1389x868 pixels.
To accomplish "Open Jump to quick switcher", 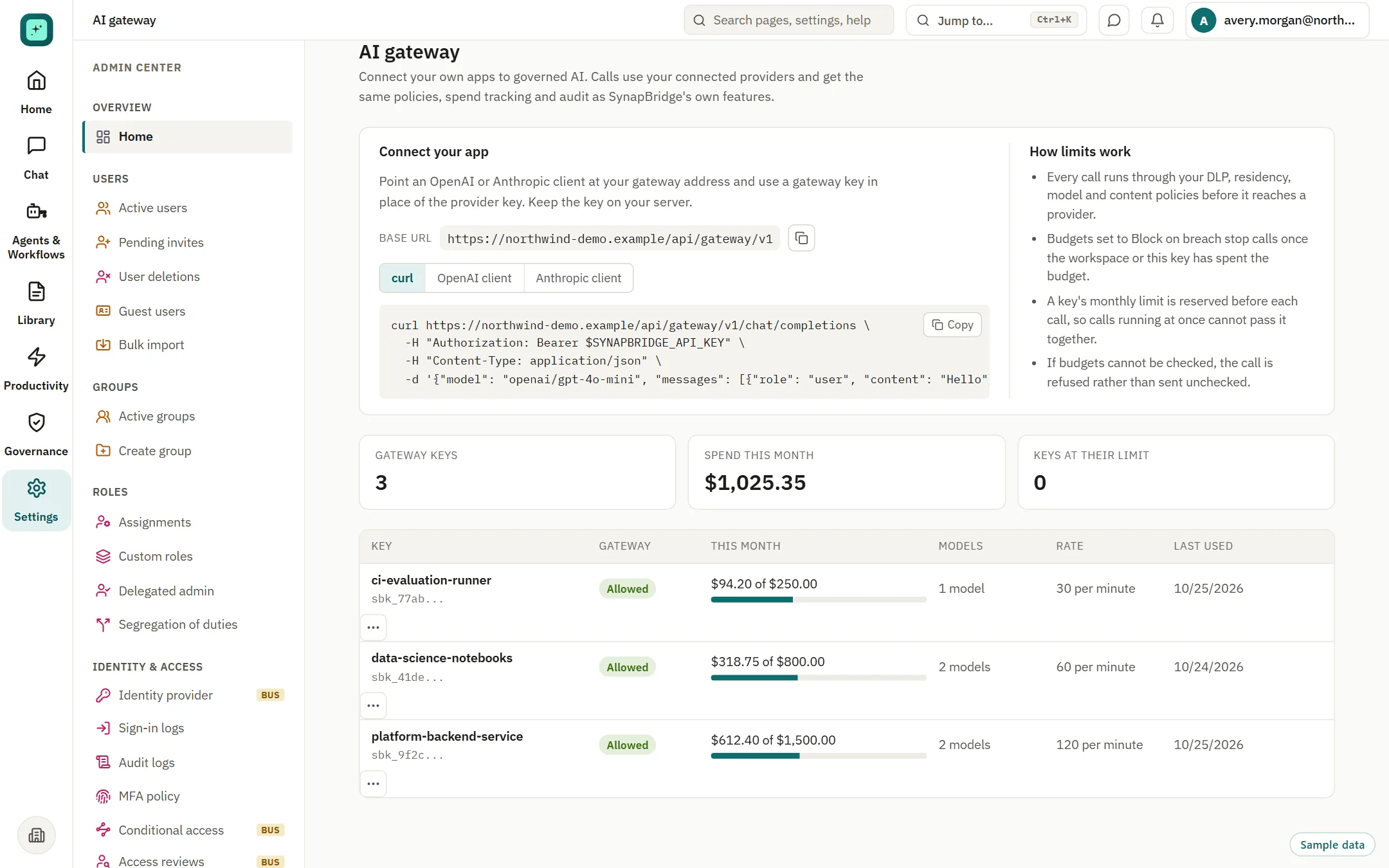I will pyautogui.click(x=996, y=20).
